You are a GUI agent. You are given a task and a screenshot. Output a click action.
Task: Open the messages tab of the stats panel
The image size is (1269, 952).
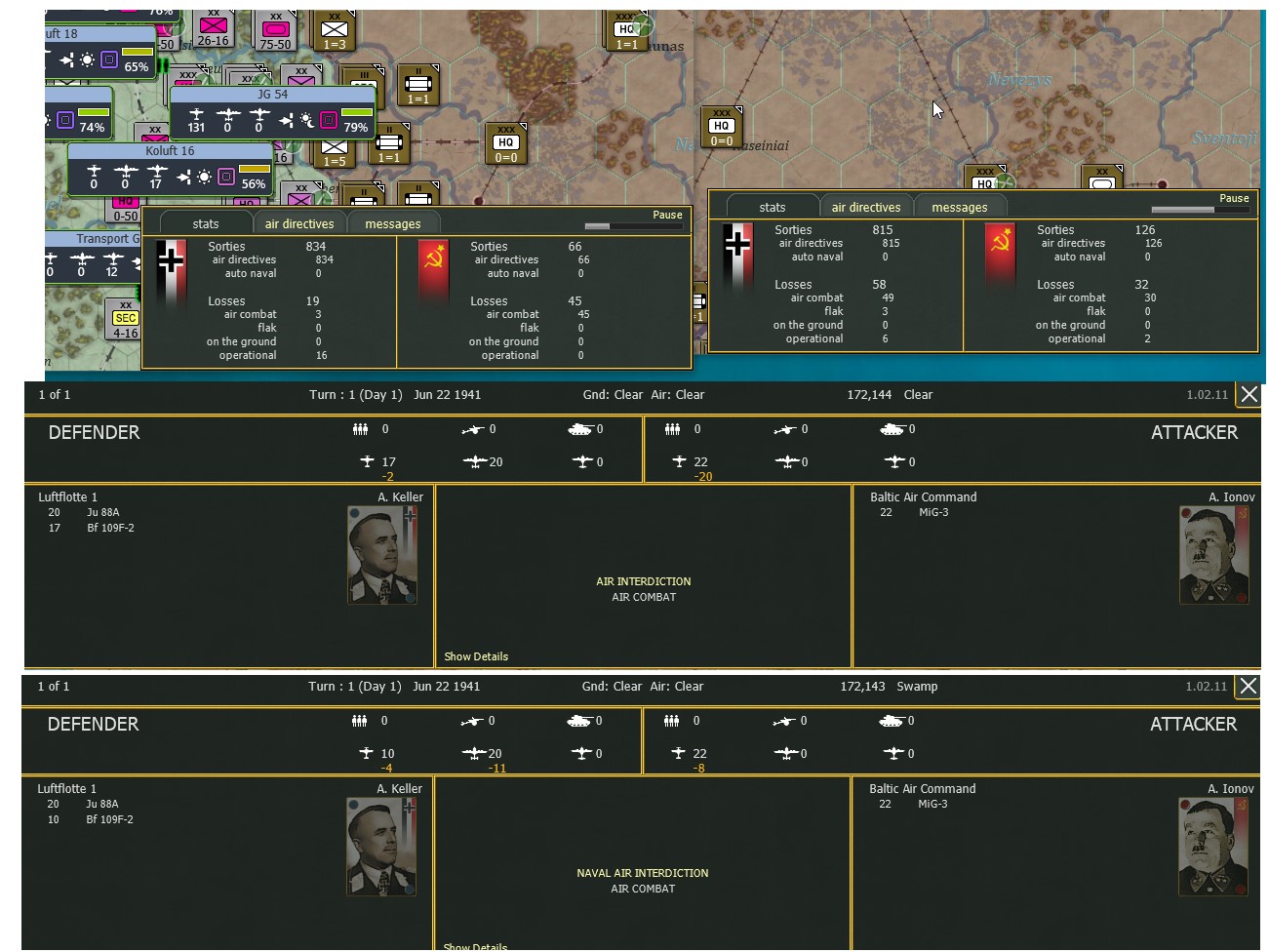(x=393, y=223)
